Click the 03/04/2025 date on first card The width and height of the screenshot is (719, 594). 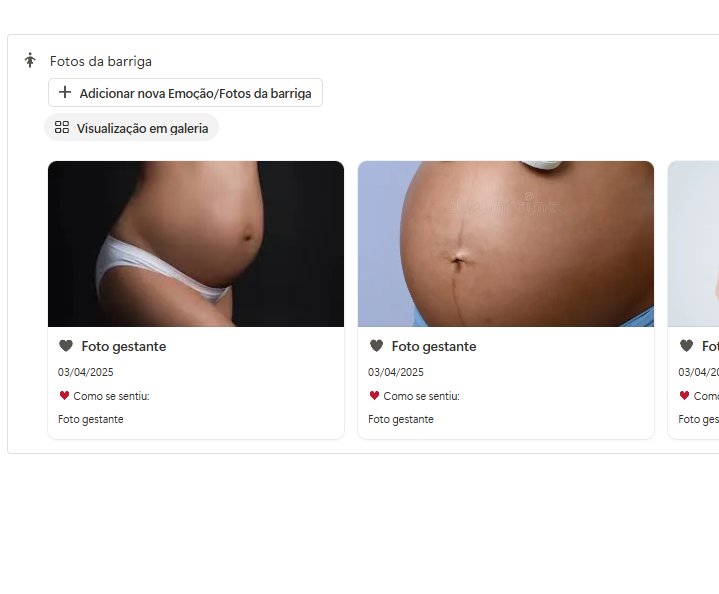click(86, 372)
